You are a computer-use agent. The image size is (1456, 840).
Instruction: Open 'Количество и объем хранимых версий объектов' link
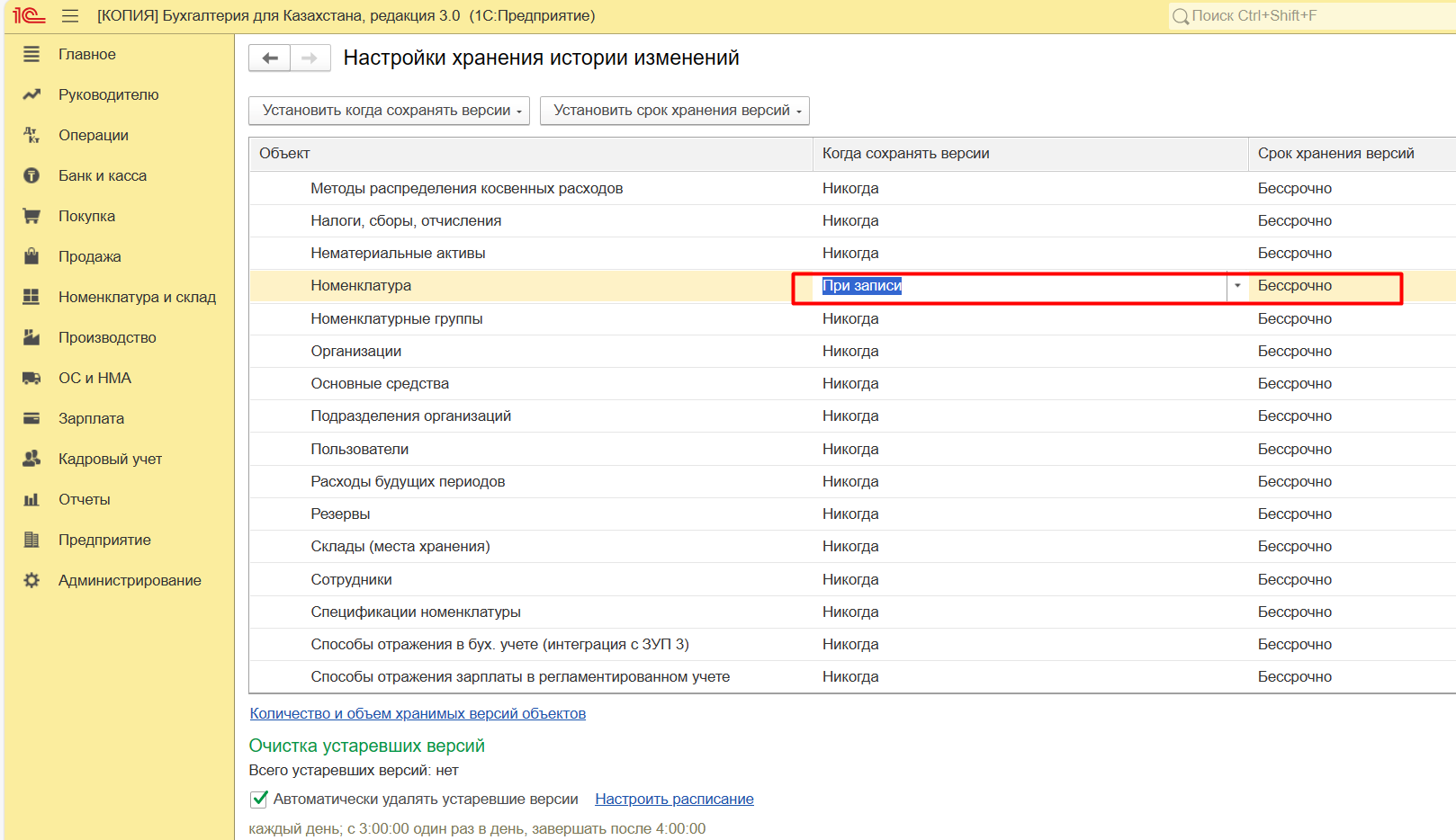pyautogui.click(x=418, y=713)
